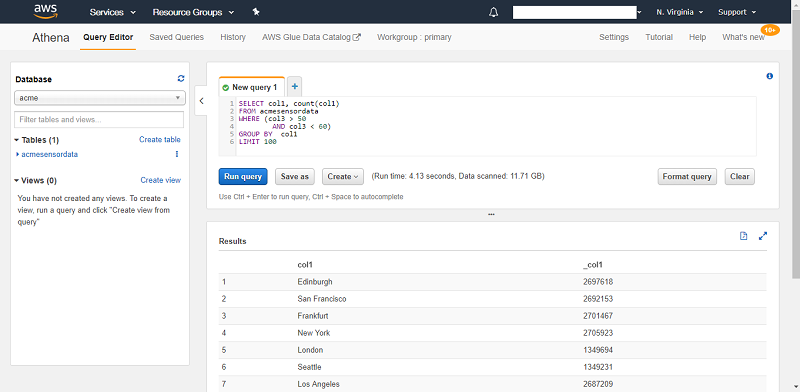Click the Create view link
This screenshot has height=392, width=800.
[x=160, y=181]
